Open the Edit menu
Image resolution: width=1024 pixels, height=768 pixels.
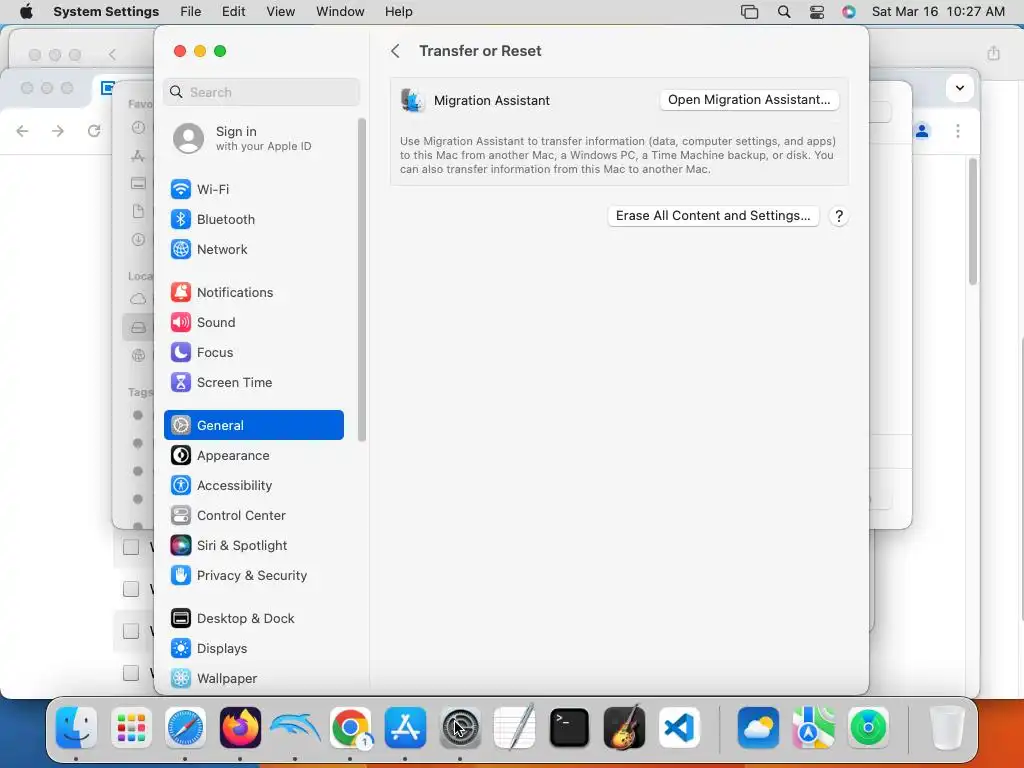[x=233, y=12]
